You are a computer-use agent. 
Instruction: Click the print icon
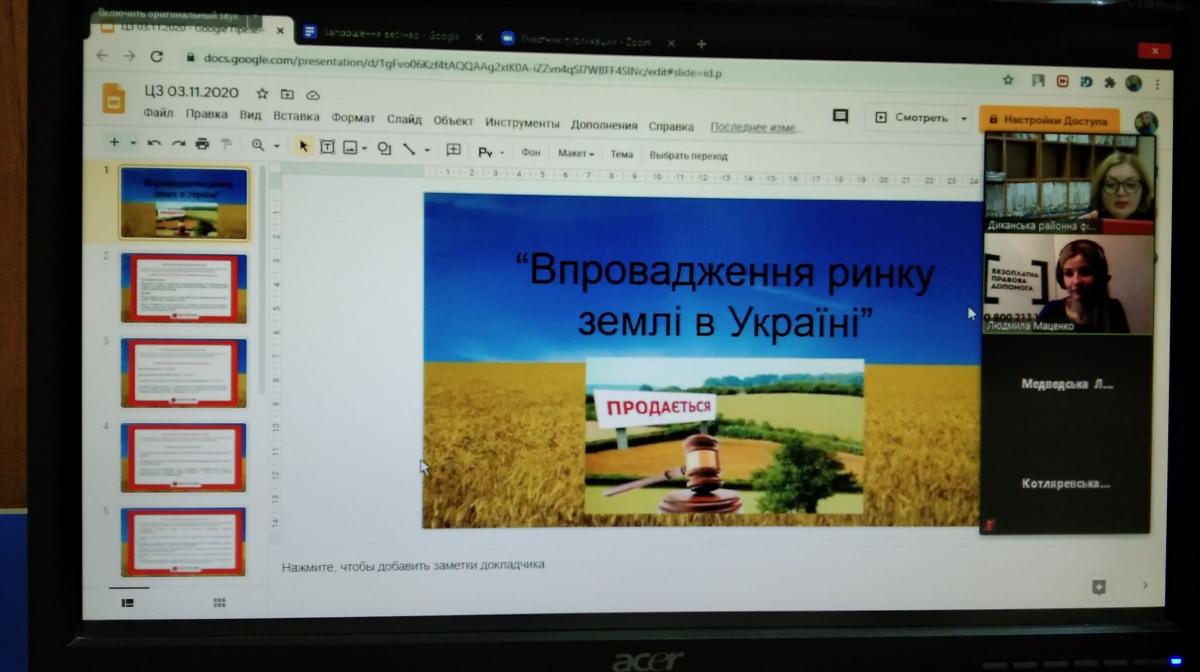click(202, 144)
